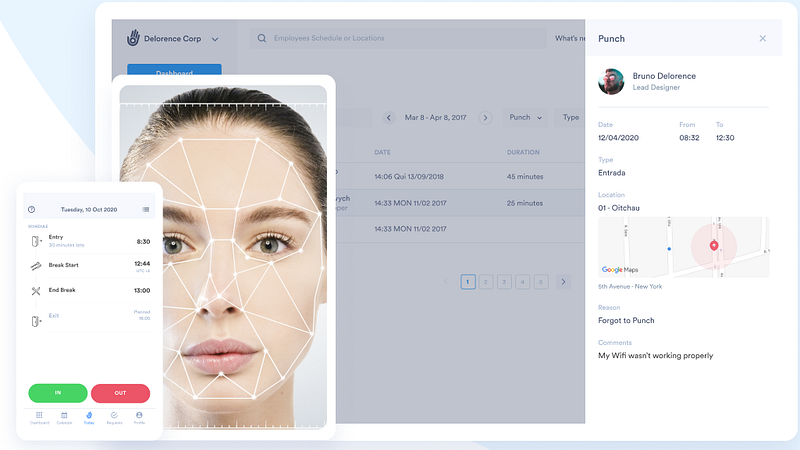The width and height of the screenshot is (800, 450).
Task: Open the Calendar tab in mobile nav
Action: click(x=64, y=418)
